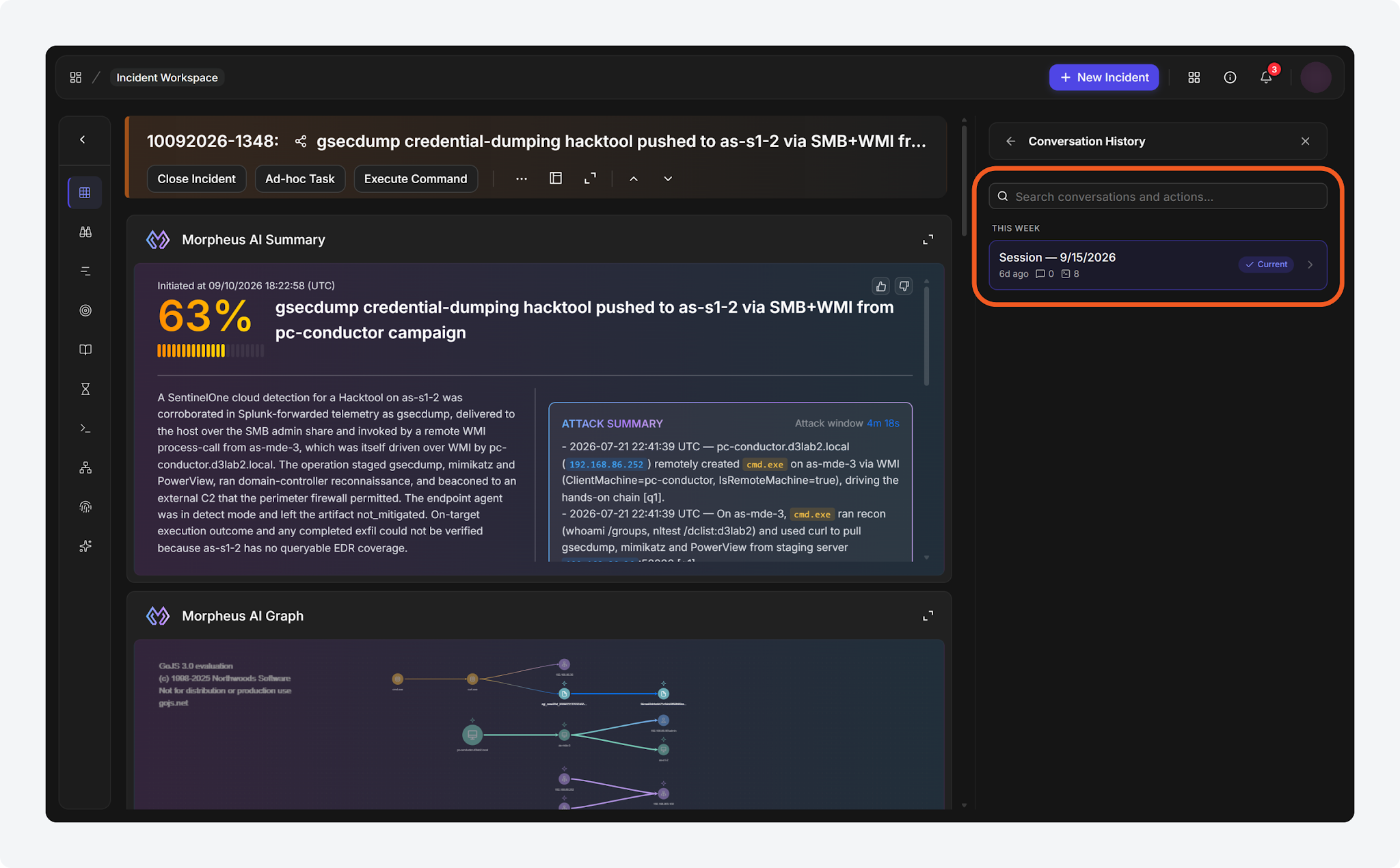The height and width of the screenshot is (868, 1400).
Task: Toggle the panel layout icon in incident toolbar
Action: (x=556, y=178)
